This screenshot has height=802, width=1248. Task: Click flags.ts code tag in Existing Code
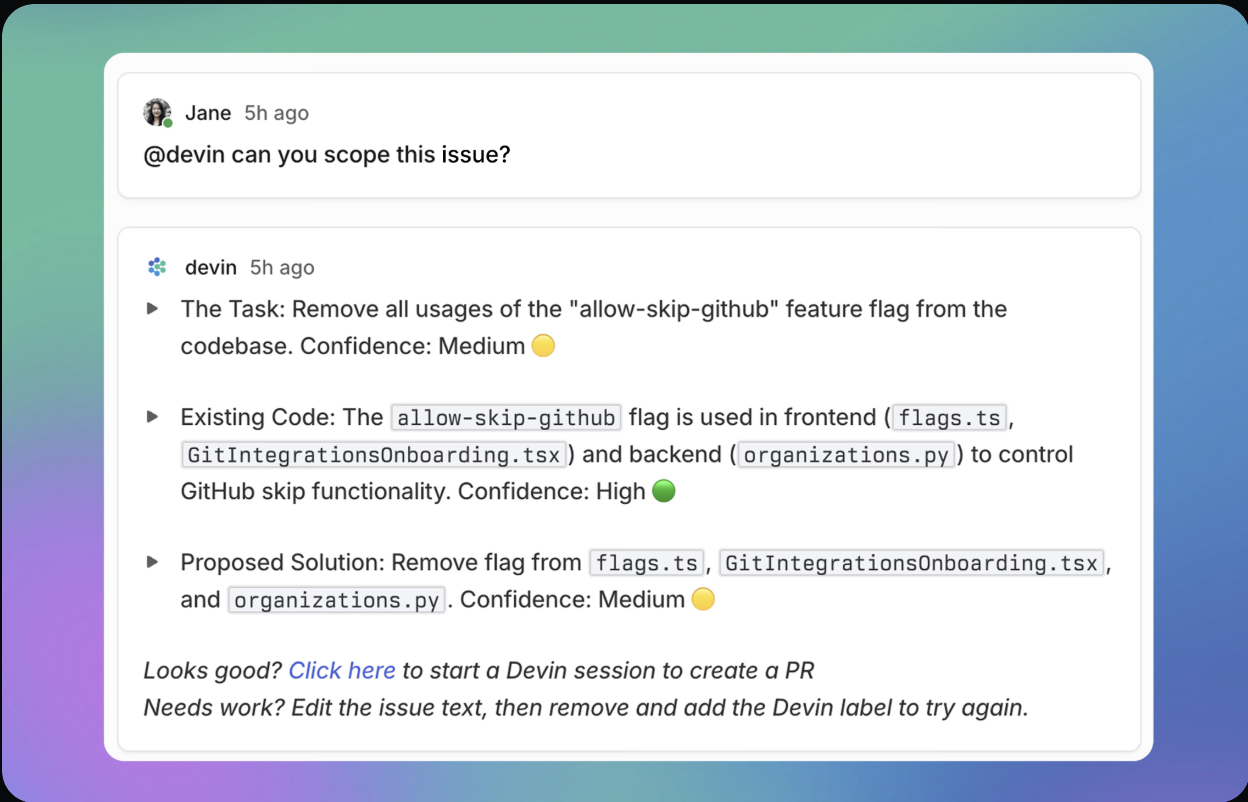click(x=949, y=417)
